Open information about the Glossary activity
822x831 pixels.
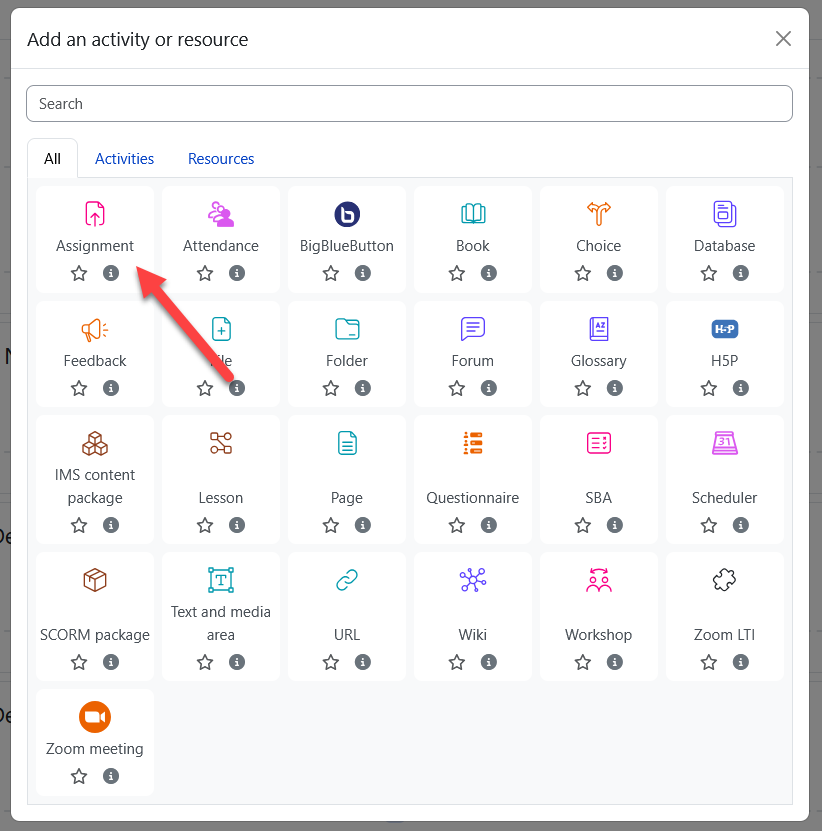coord(615,388)
